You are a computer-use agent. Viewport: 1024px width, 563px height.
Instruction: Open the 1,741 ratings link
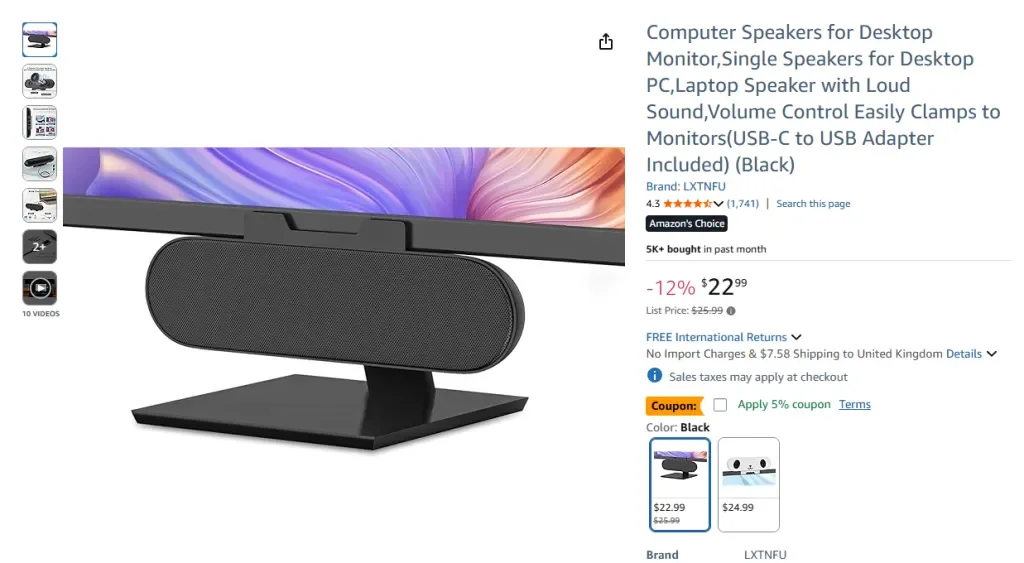(743, 204)
